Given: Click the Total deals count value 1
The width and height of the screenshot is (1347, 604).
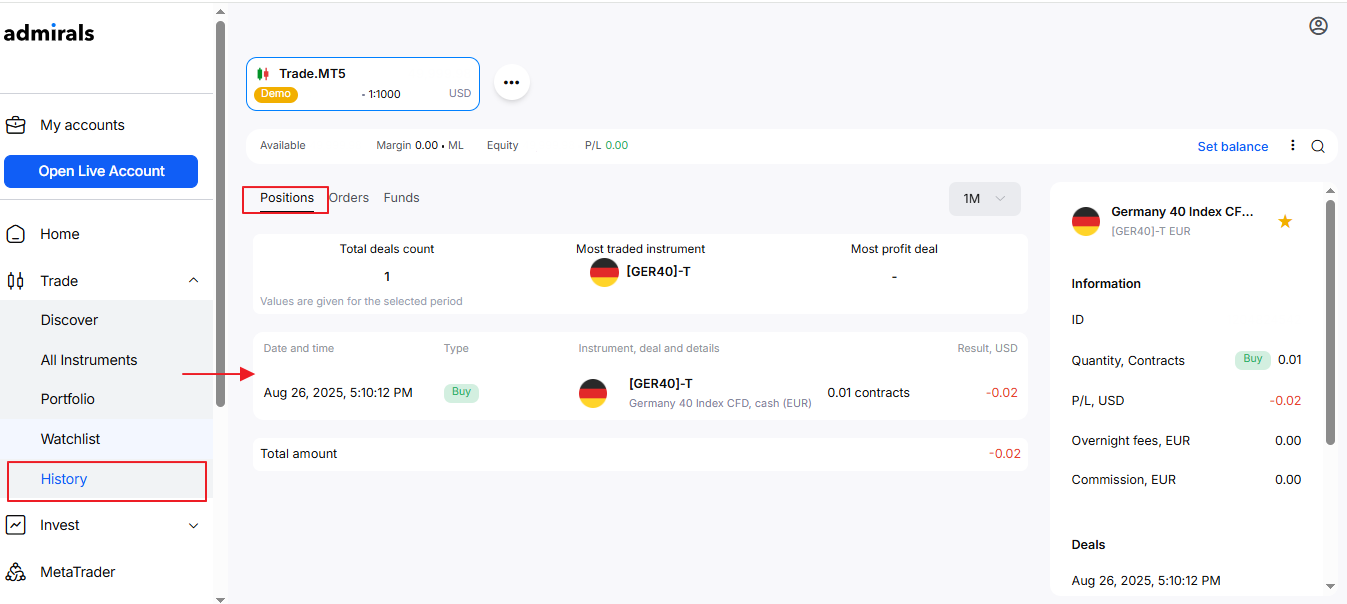Looking at the screenshot, I should pos(387,277).
